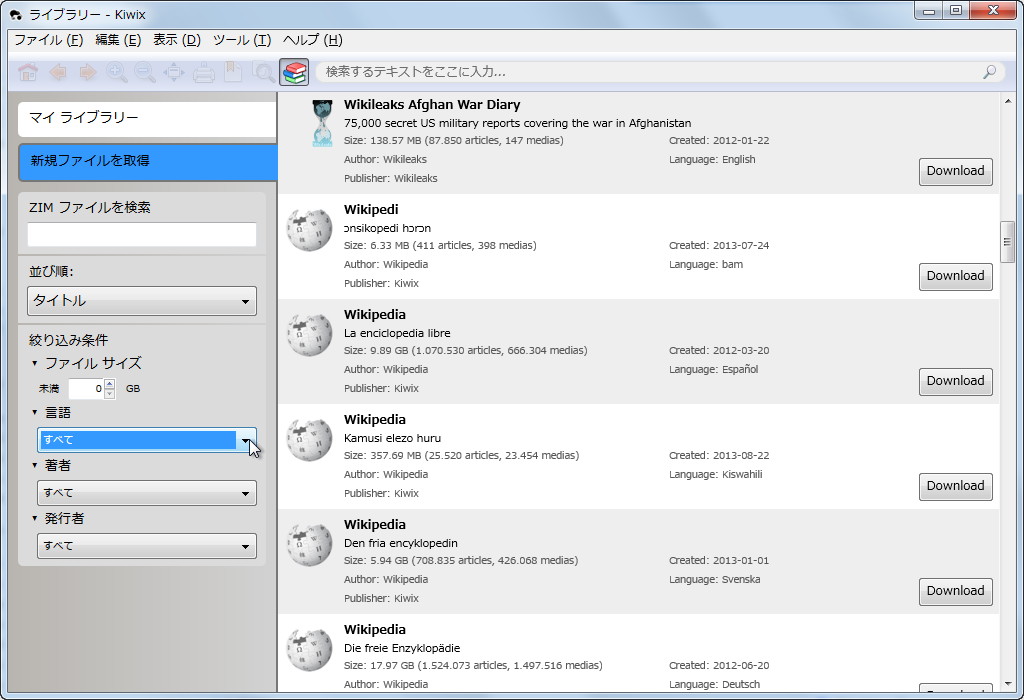Click the scrollbar up arrow
Image resolution: width=1024 pixels, height=700 pixels.
[1007, 101]
